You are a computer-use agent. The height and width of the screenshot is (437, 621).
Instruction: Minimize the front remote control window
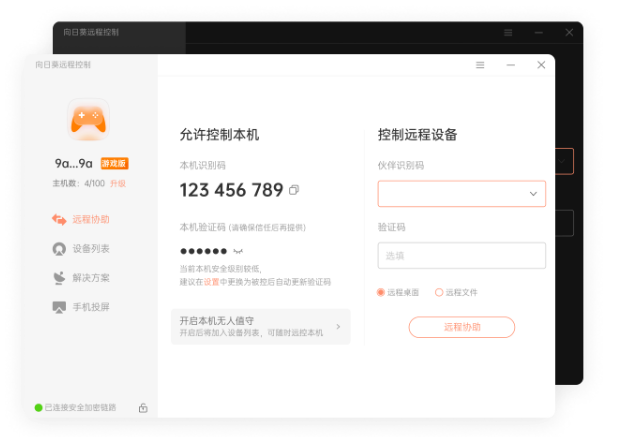(x=510, y=65)
